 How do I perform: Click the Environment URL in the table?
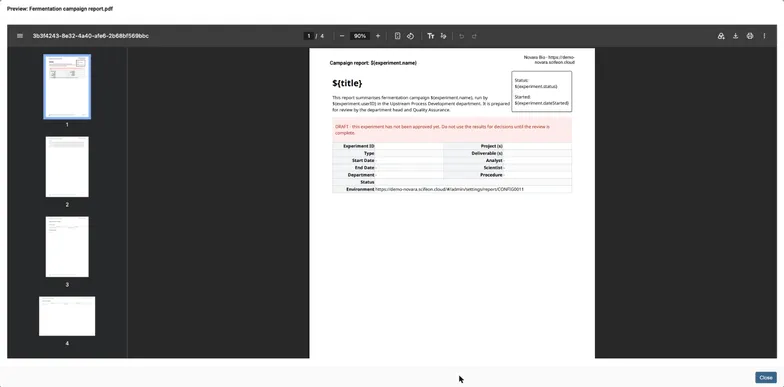click(450, 190)
